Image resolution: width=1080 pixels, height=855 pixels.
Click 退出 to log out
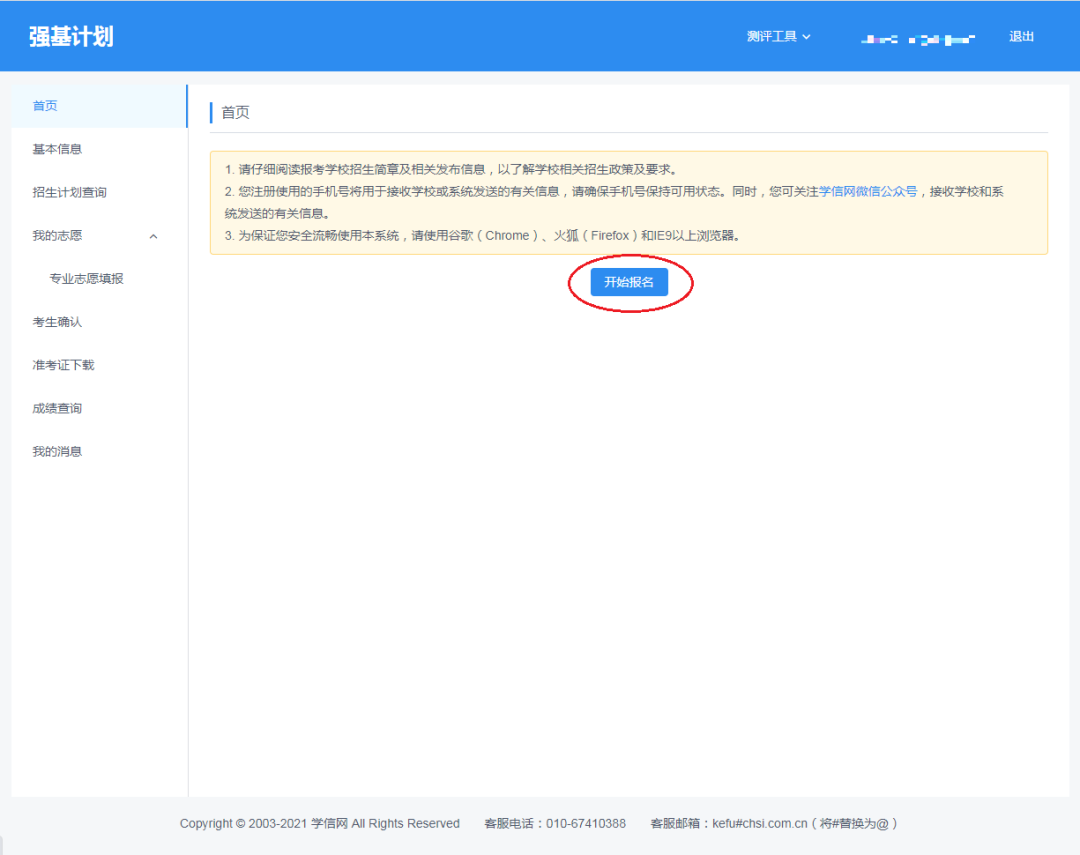(x=1021, y=35)
